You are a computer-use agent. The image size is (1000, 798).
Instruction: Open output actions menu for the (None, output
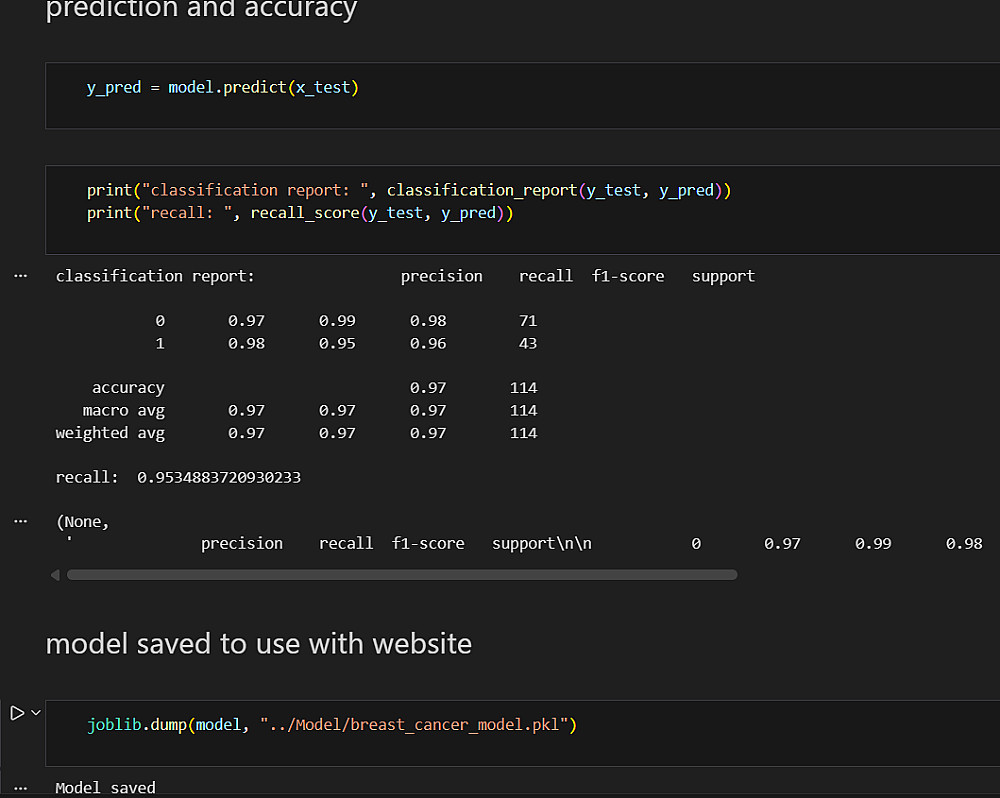pyautogui.click(x=20, y=521)
